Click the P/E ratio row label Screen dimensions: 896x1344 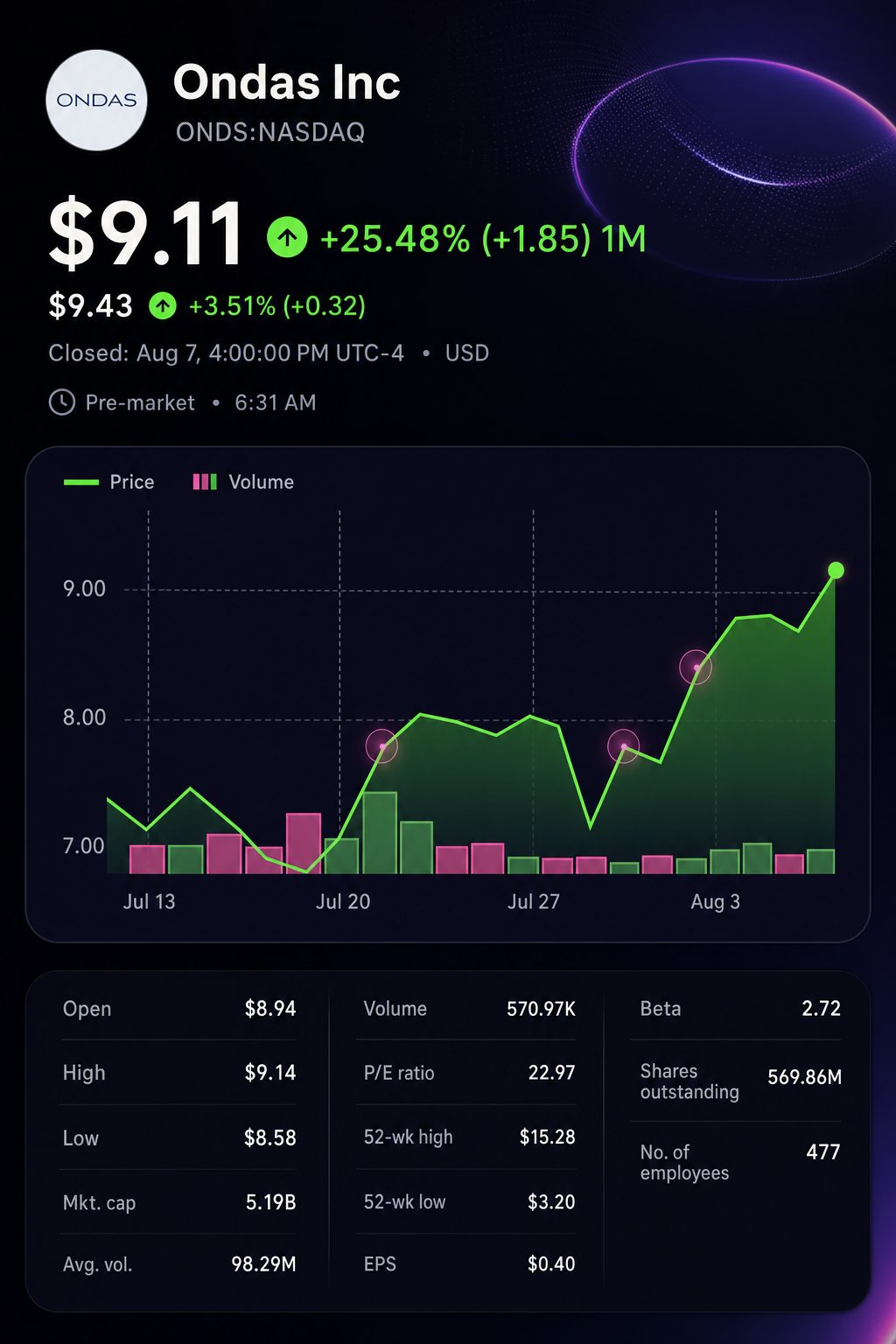[399, 1073]
